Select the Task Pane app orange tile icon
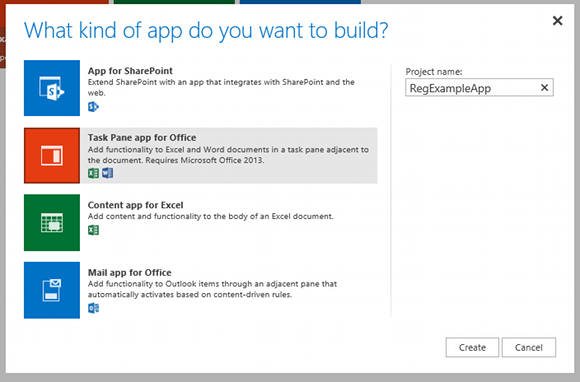The width and height of the screenshot is (580, 382). tap(52, 155)
